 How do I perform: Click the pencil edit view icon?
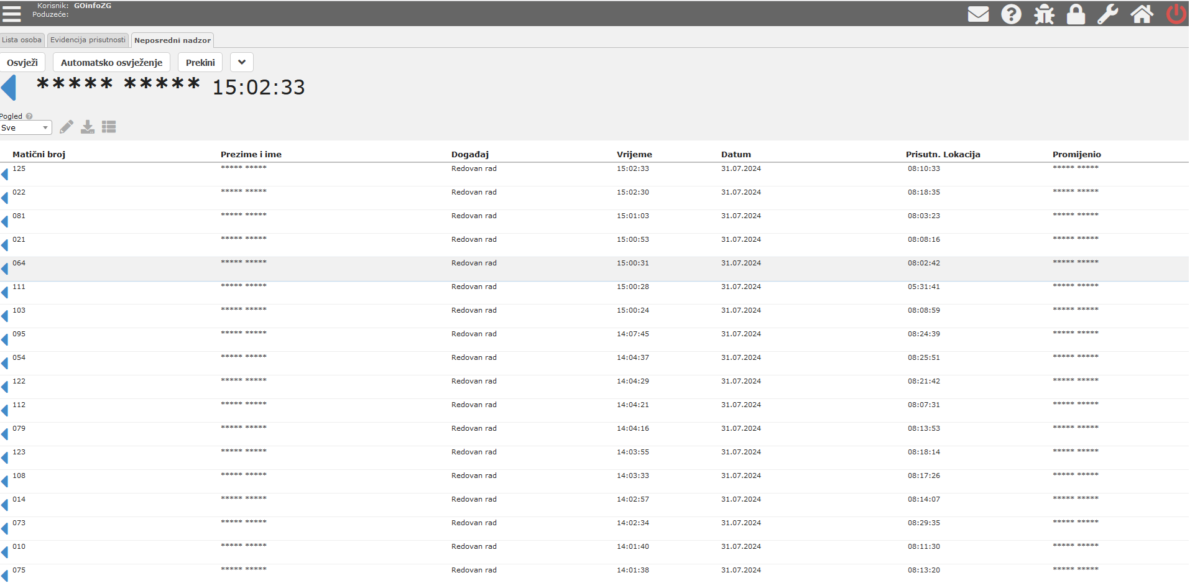point(67,127)
